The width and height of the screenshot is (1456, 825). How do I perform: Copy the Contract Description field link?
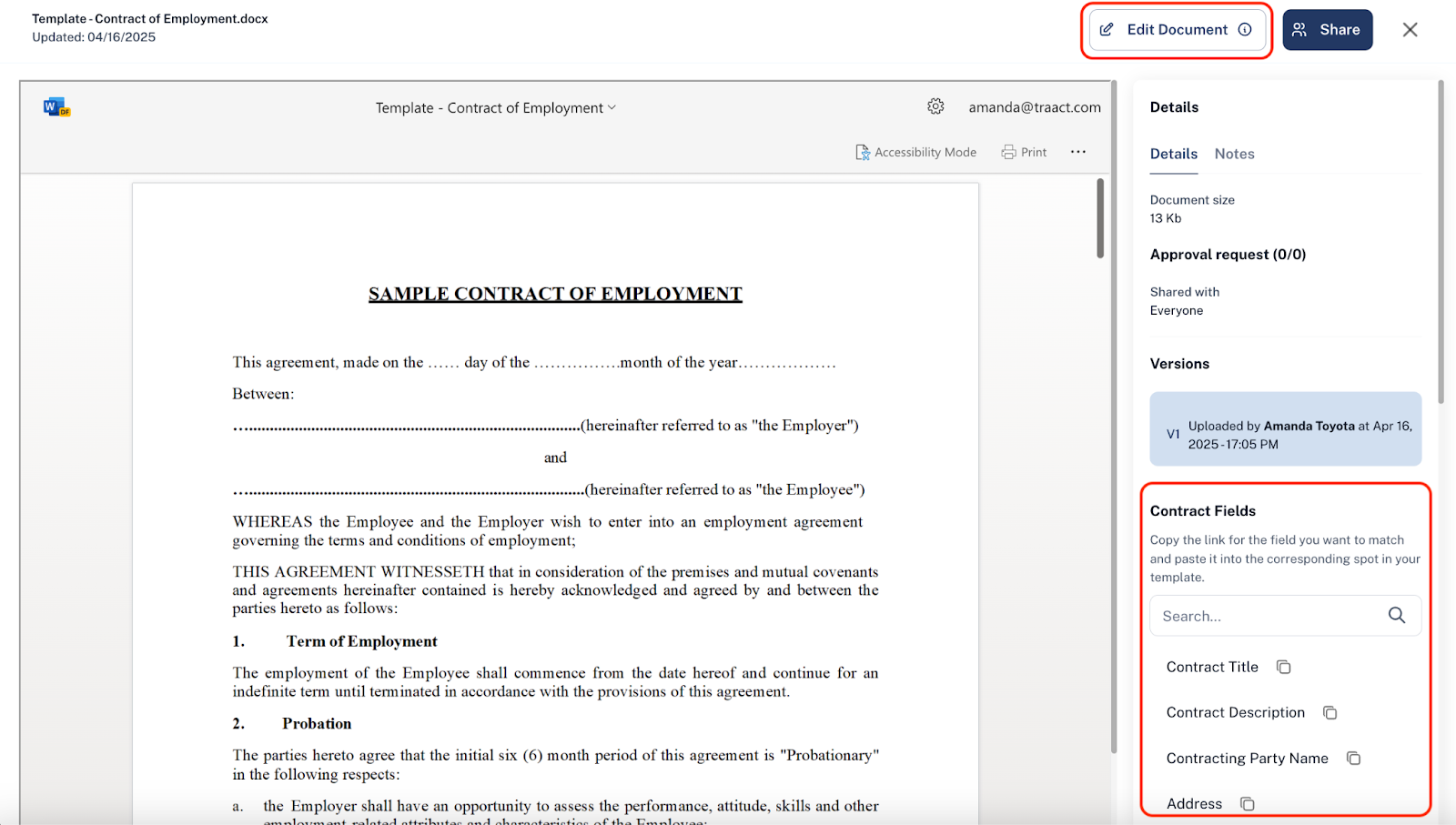[x=1330, y=713]
